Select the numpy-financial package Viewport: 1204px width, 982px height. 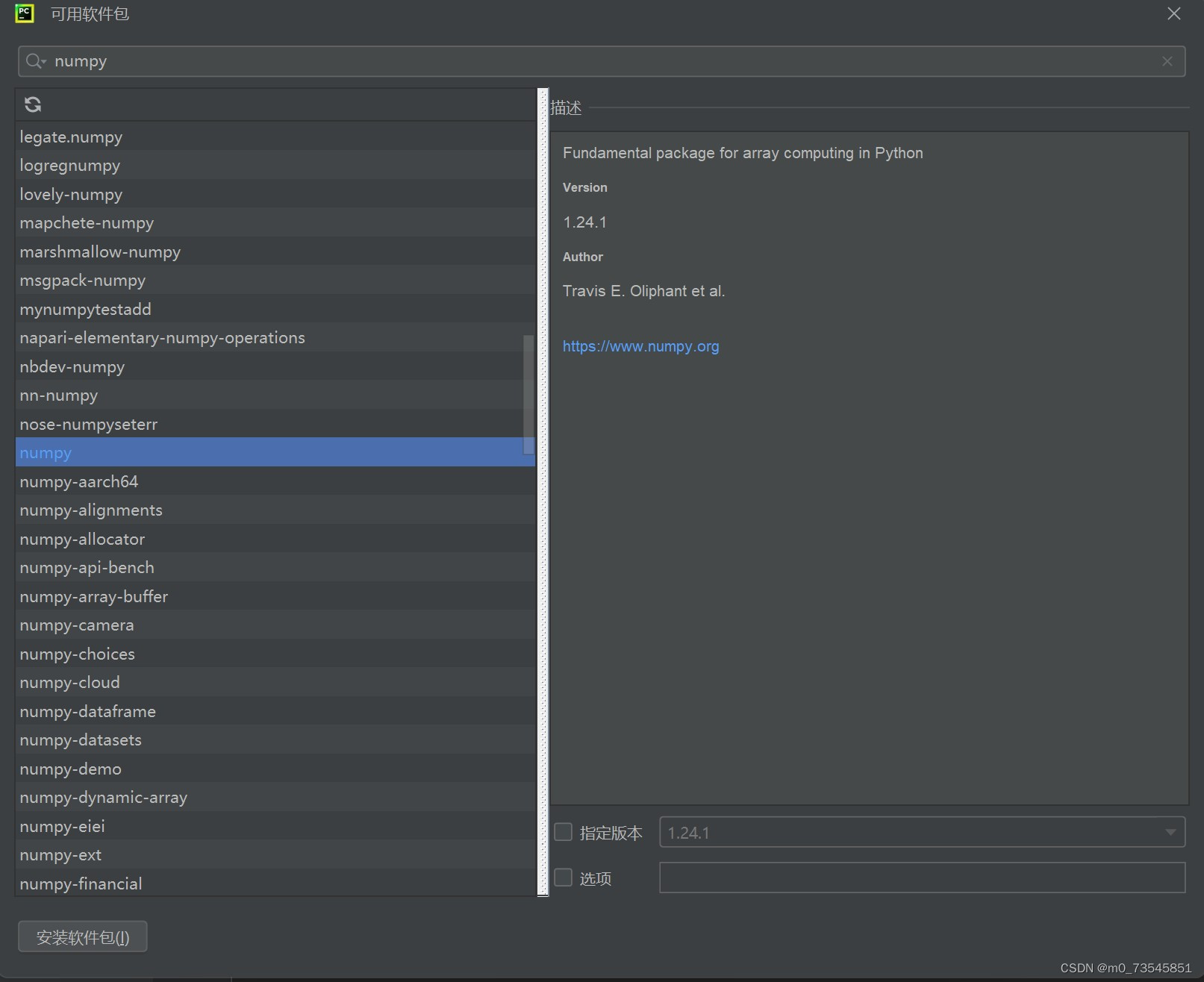[x=275, y=883]
